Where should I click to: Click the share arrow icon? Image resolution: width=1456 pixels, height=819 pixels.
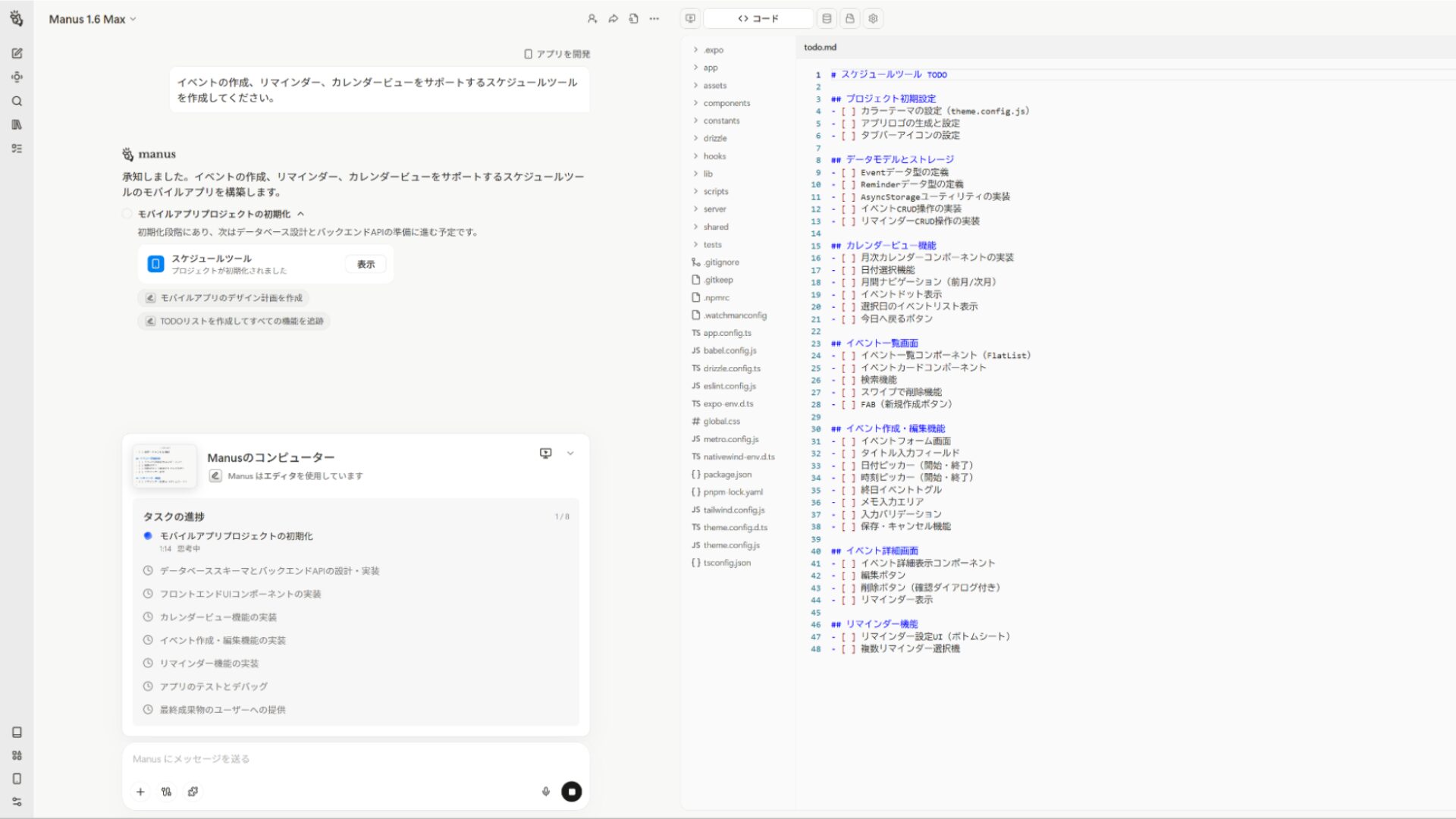pyautogui.click(x=613, y=19)
